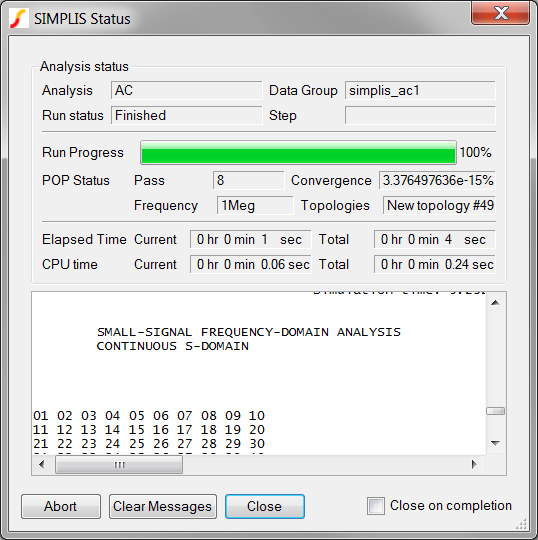Viewport: 538px width, 540px height.
Task: Close the SIMPLIS Status window with X
Action: point(500,13)
